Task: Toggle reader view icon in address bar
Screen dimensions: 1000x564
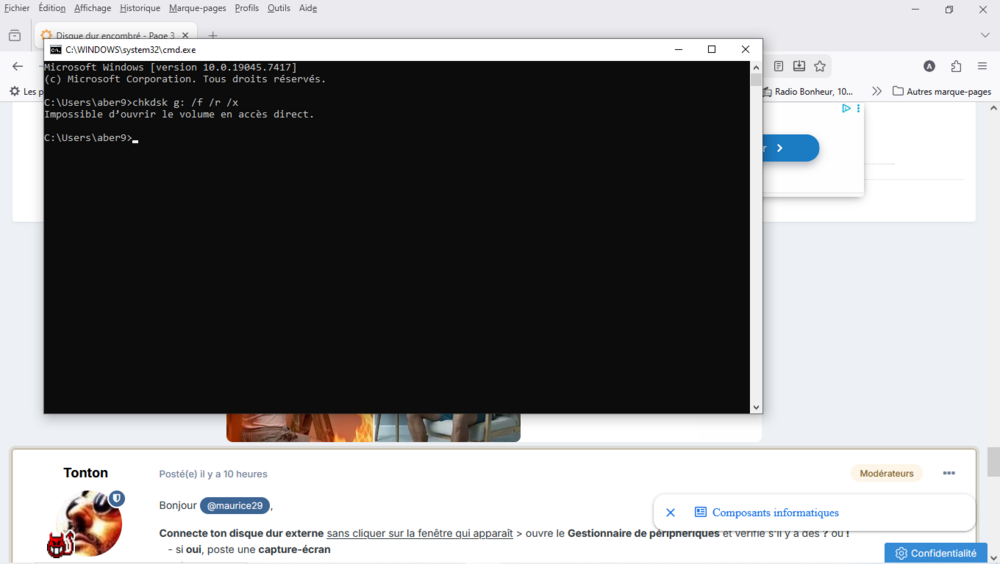Action: pos(779,66)
